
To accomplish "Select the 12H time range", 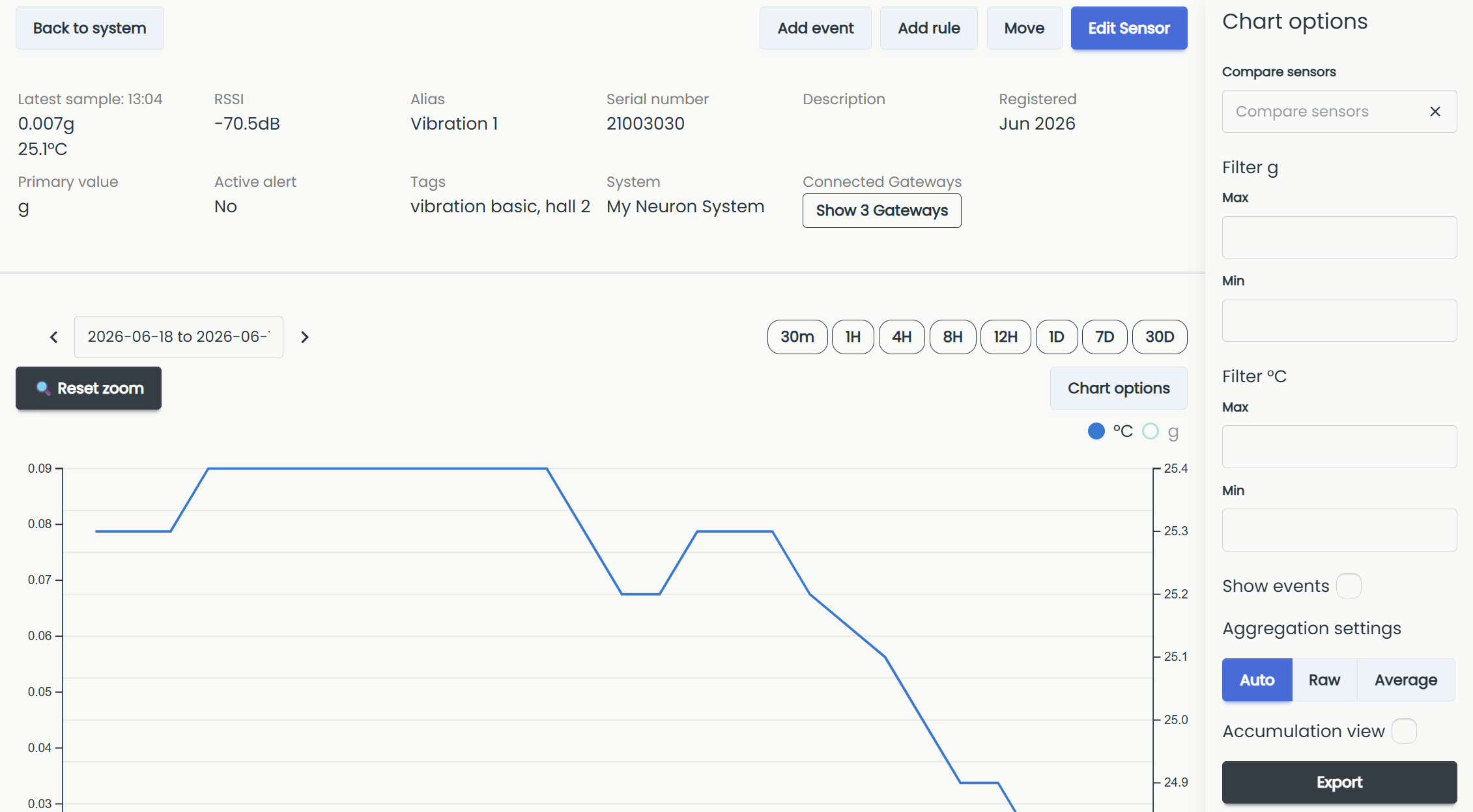I will point(1005,337).
